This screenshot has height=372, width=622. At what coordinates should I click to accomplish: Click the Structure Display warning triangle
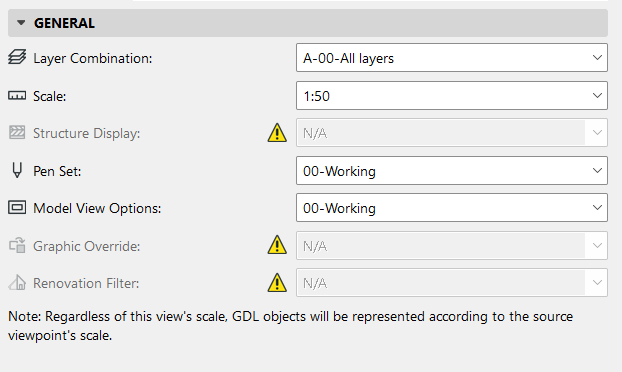[277, 132]
